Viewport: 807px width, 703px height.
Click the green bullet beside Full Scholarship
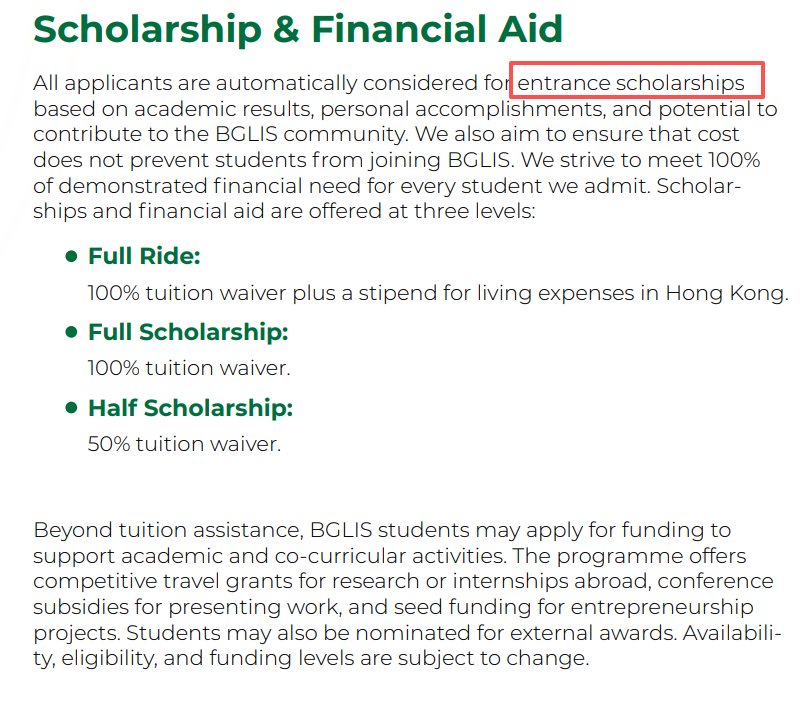71,332
